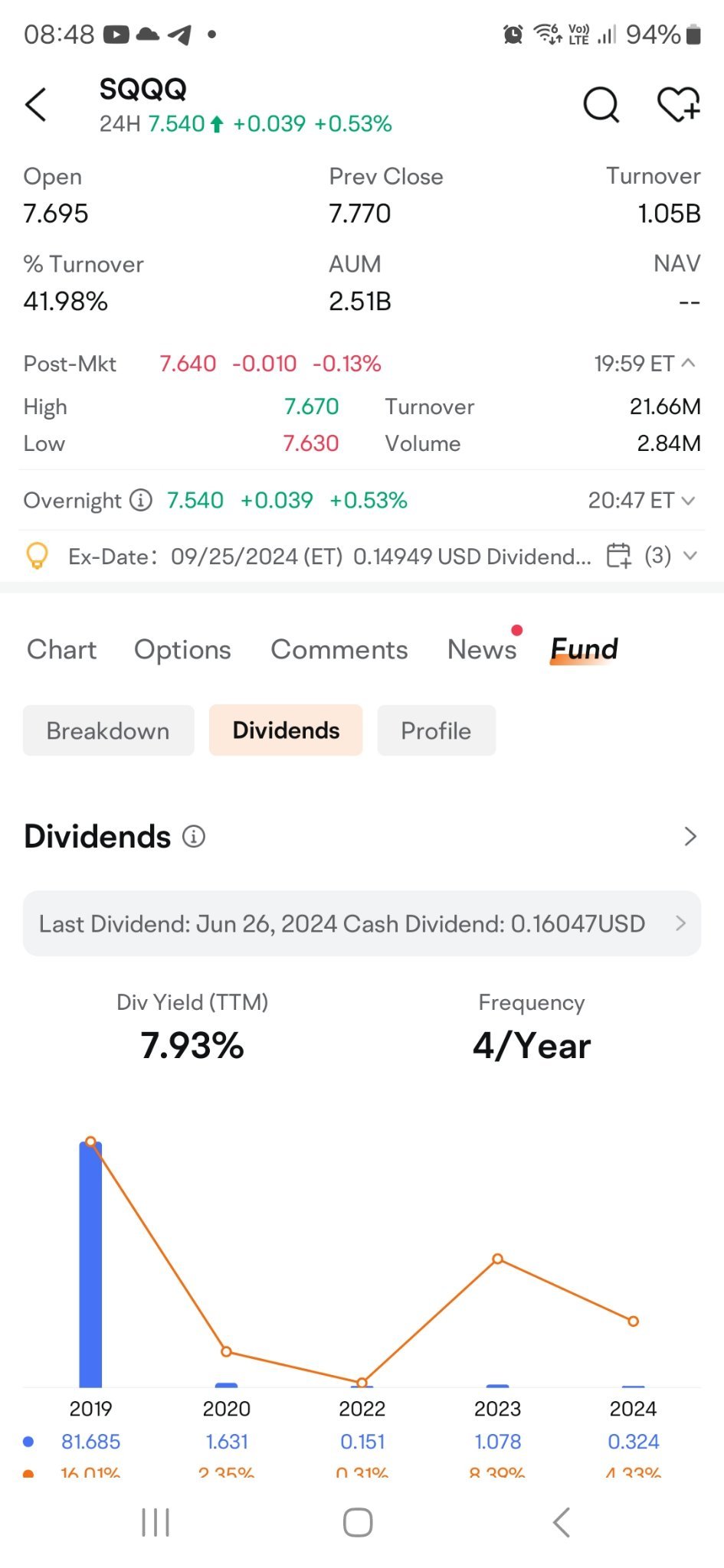Collapse Post-Mkt details at 19:59 ET
Image resolution: width=724 pixels, height=1568 pixels.
688,363
